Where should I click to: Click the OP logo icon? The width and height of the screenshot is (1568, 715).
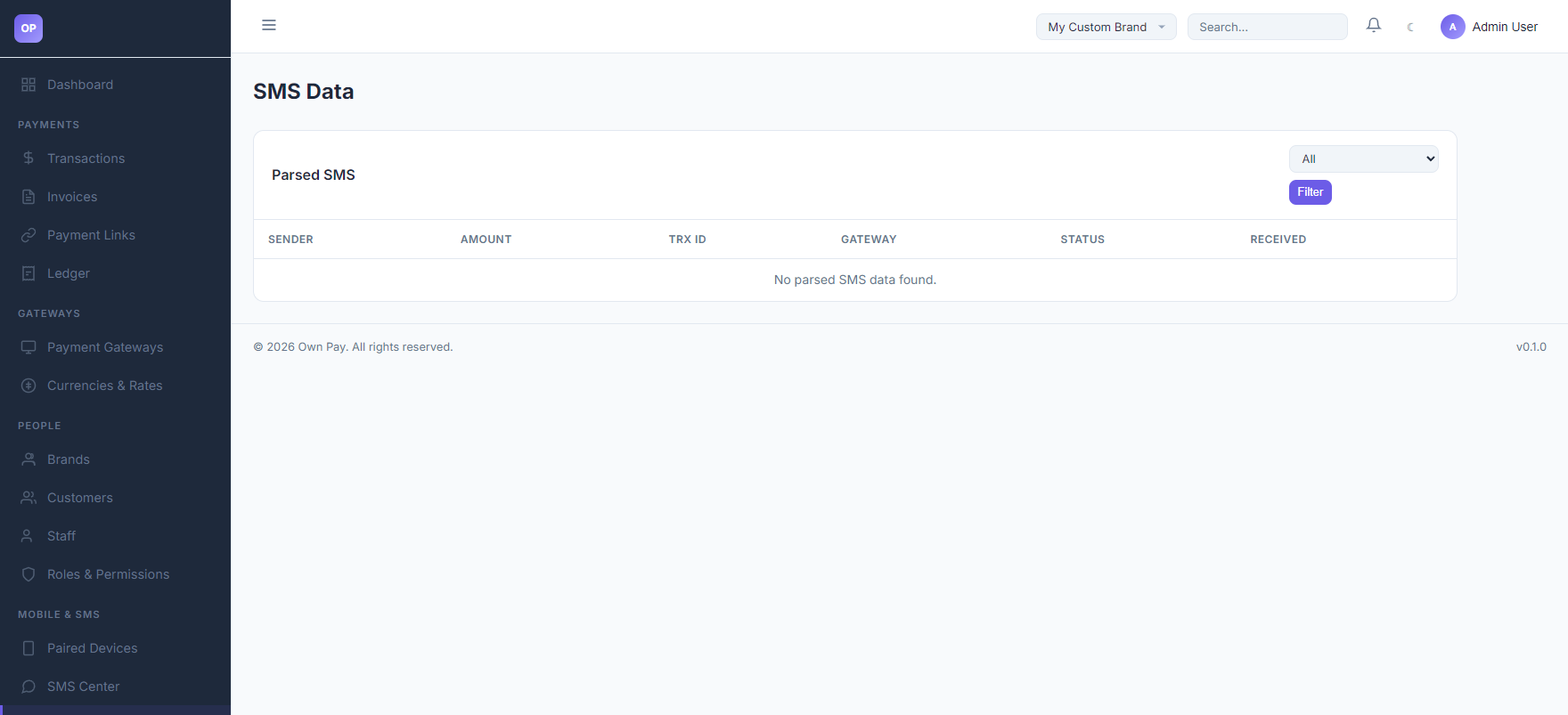pyautogui.click(x=29, y=28)
